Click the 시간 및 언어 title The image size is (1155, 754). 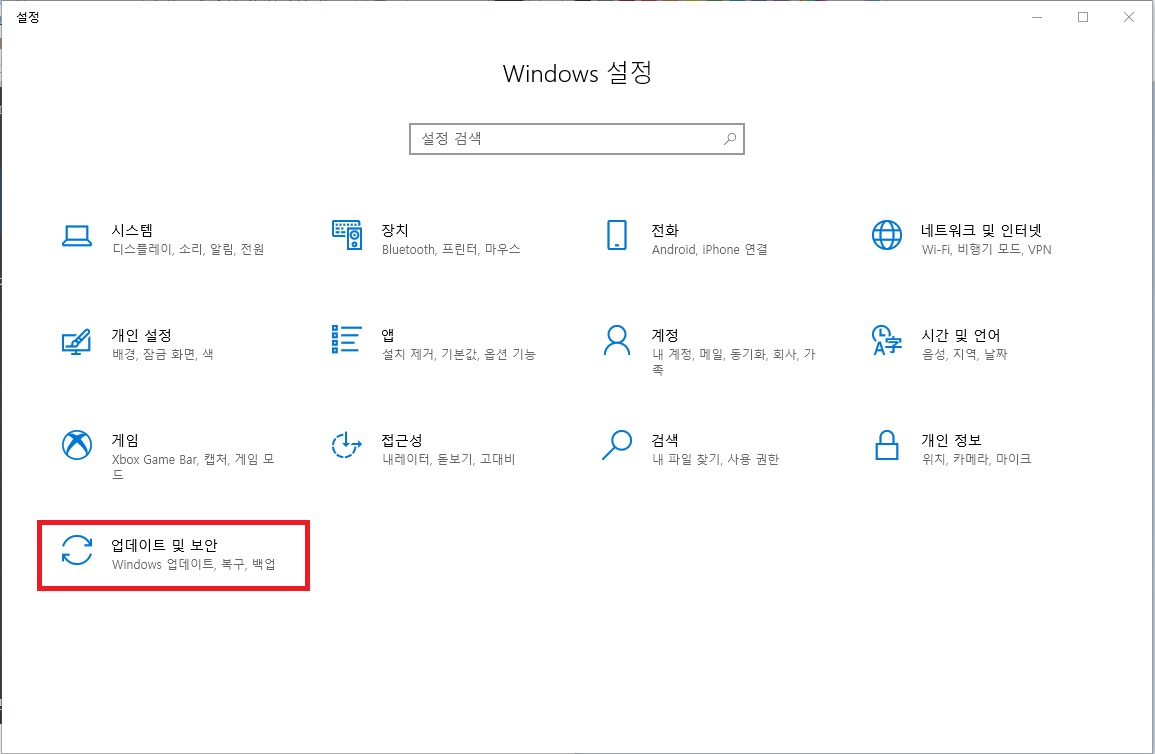click(961, 336)
